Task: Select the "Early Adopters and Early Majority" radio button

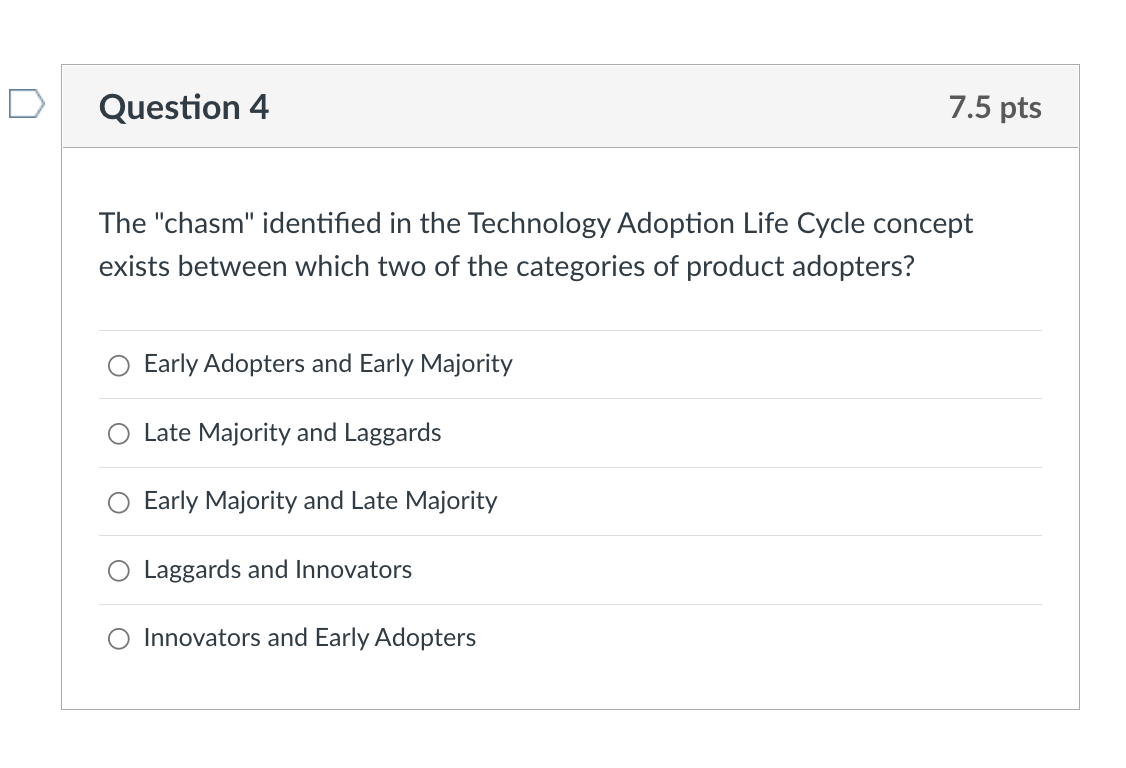Action: (118, 365)
